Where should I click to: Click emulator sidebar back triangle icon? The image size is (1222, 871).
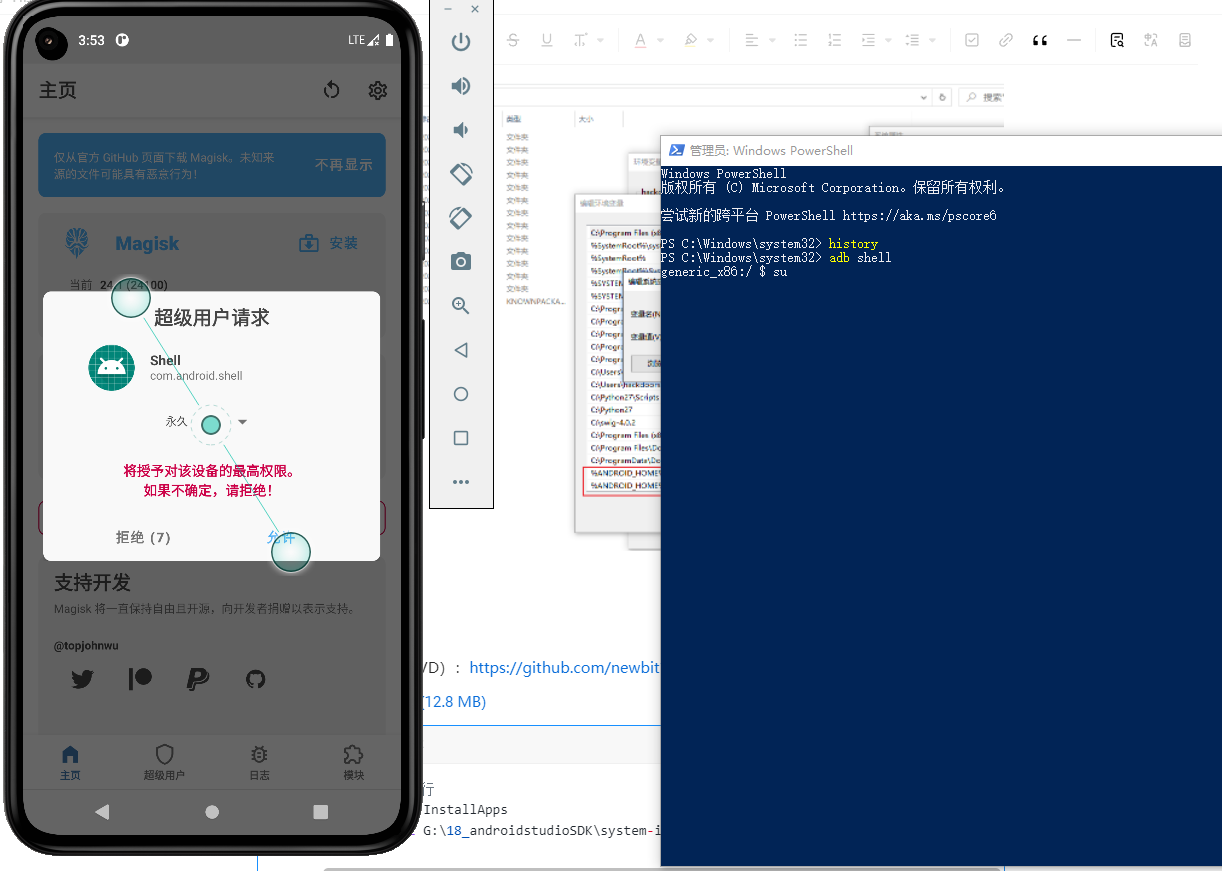pos(461,350)
